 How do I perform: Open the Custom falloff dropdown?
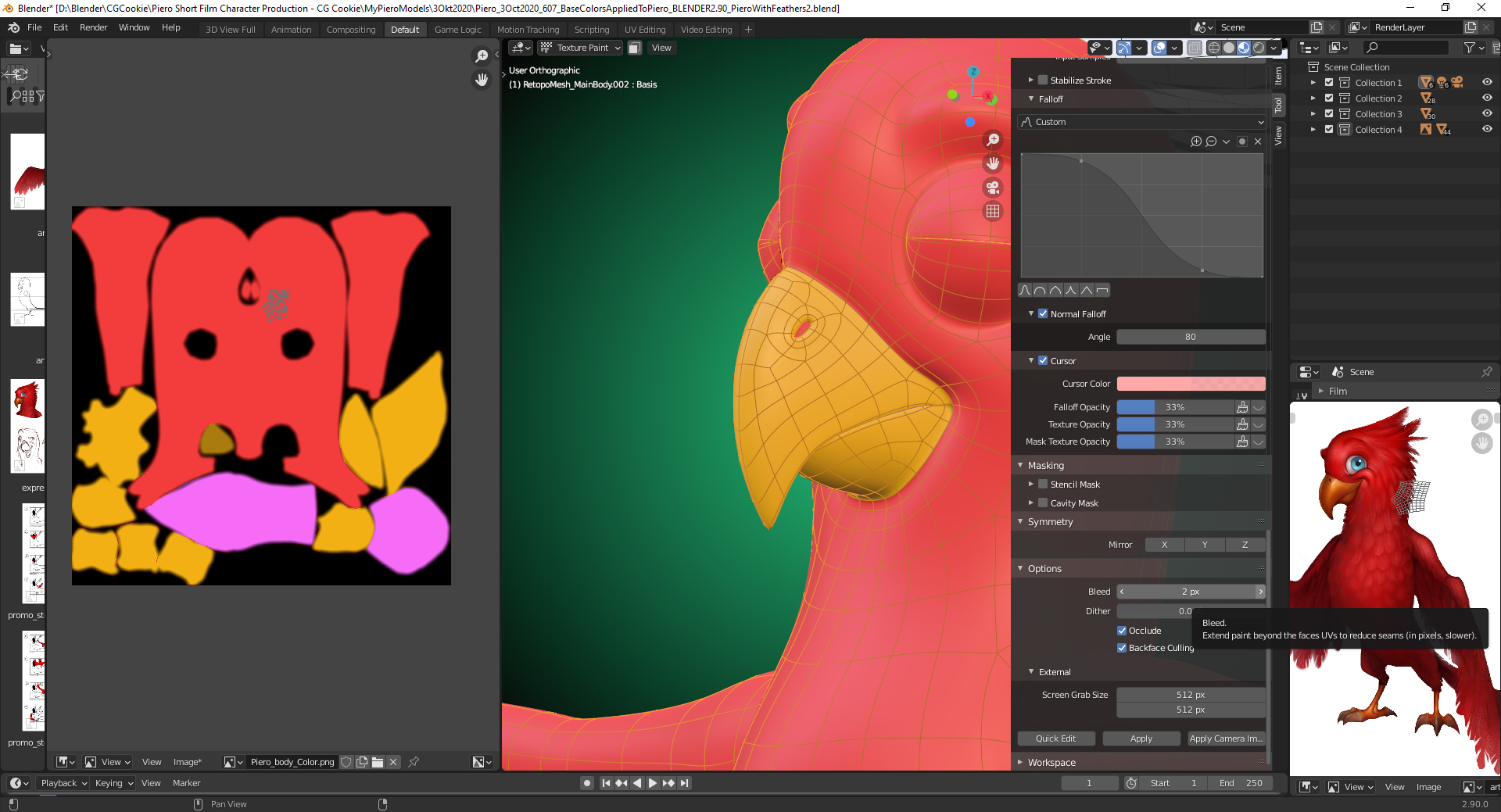coord(1141,122)
